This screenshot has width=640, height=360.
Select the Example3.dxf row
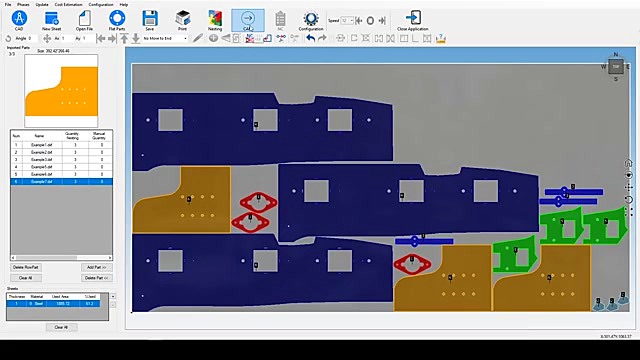(x=62, y=160)
